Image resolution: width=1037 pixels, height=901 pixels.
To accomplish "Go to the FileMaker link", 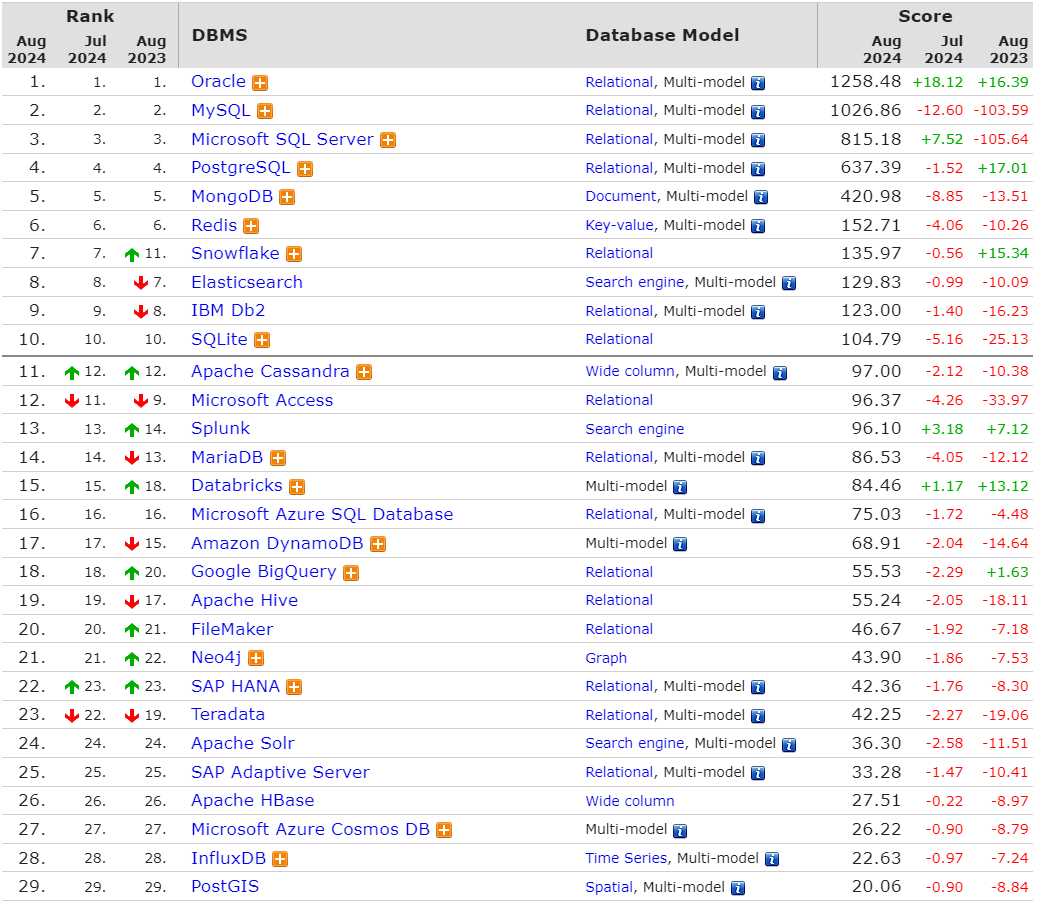I will 232,629.
